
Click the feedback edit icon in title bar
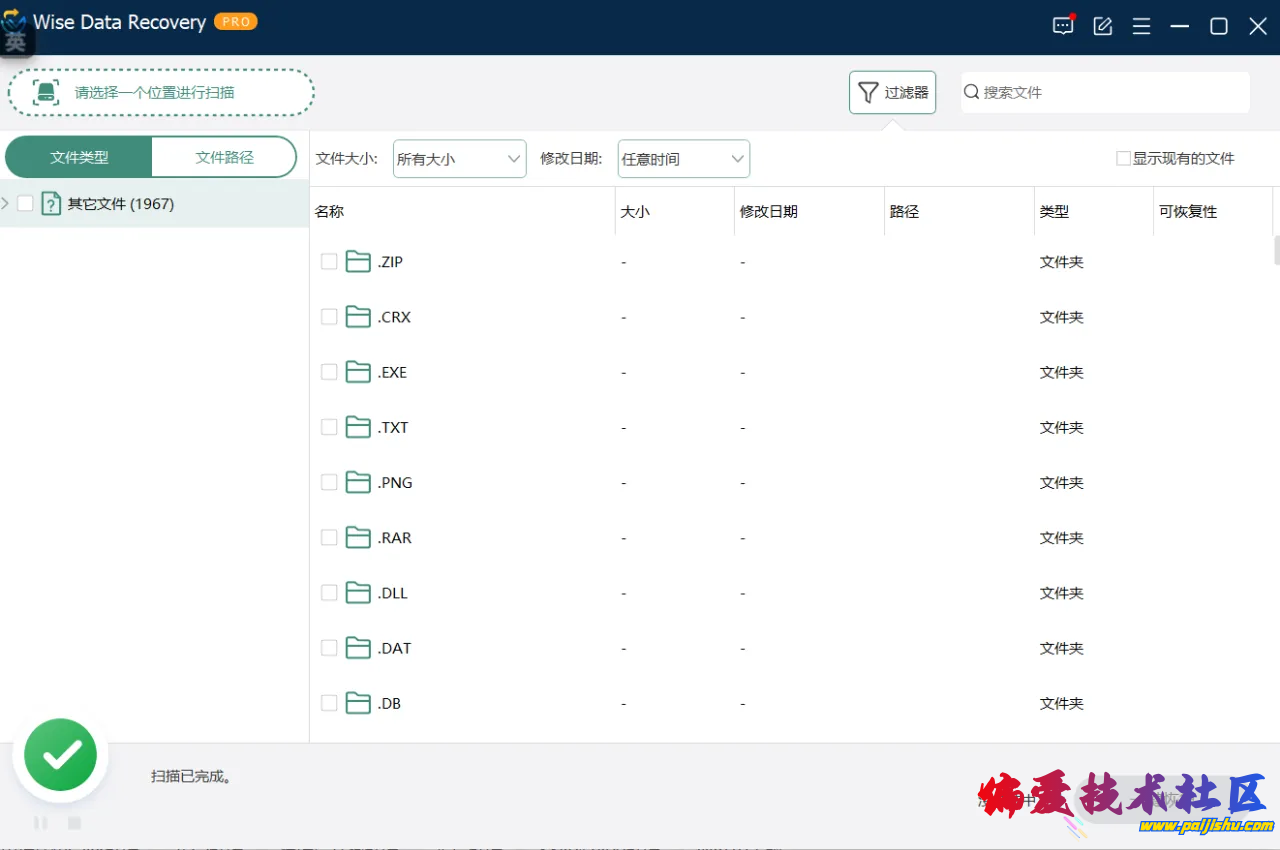point(1103,26)
